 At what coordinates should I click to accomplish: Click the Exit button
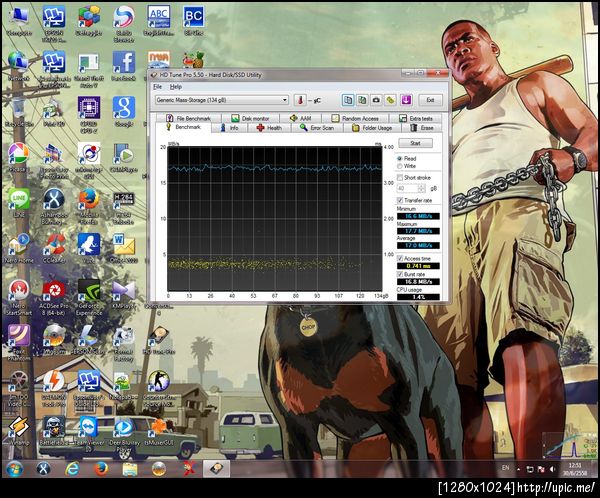click(x=430, y=100)
